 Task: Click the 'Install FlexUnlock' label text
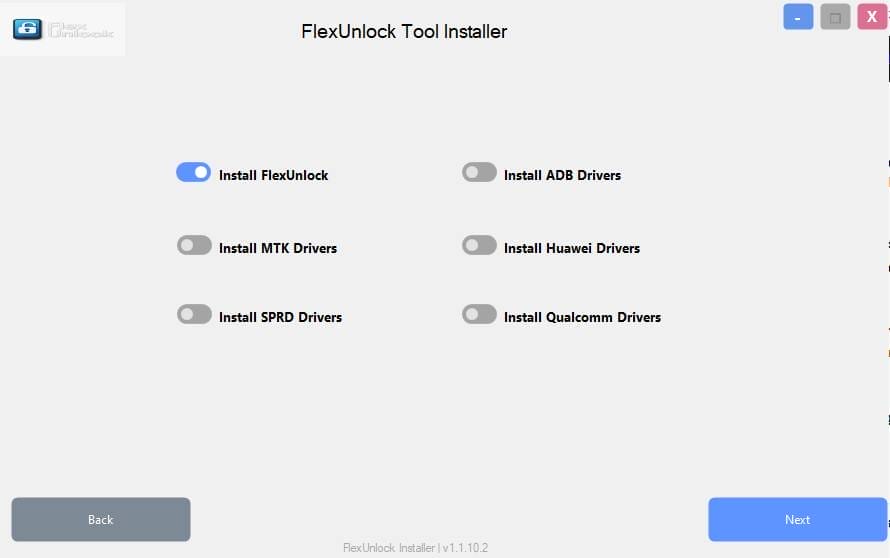click(x=273, y=175)
